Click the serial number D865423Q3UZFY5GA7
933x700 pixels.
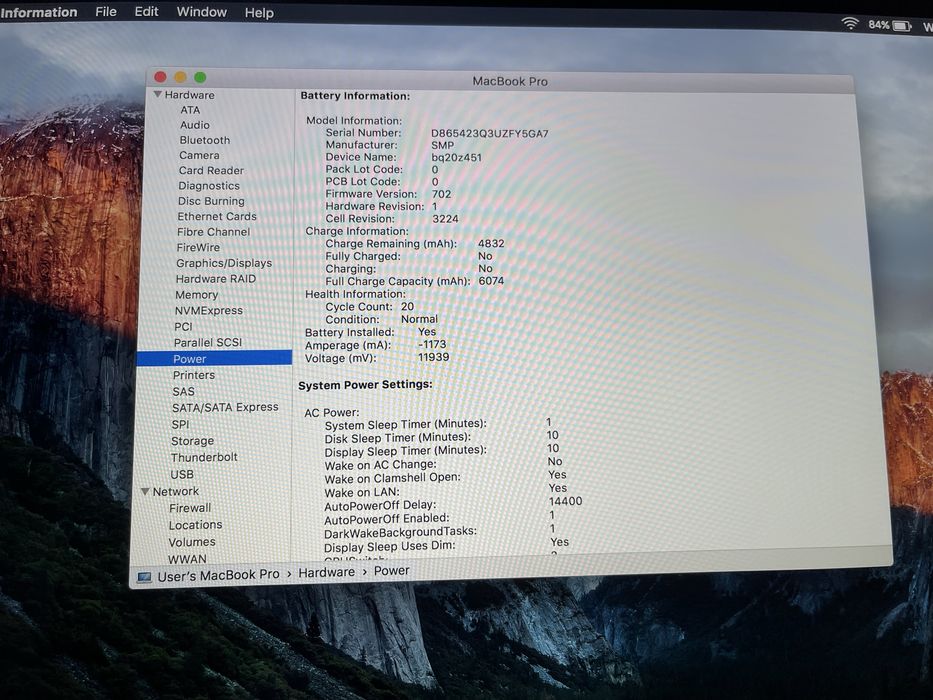pyautogui.click(x=490, y=133)
